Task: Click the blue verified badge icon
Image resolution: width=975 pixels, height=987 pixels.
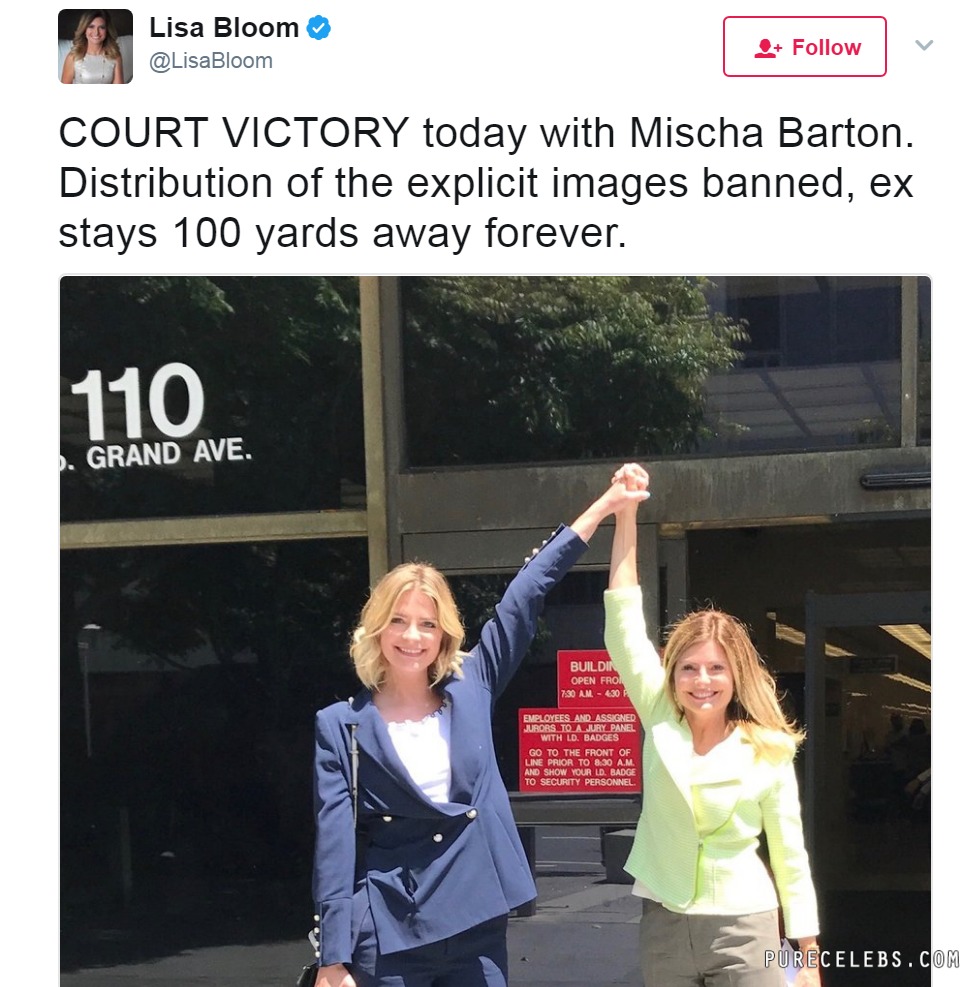Action: click(318, 28)
